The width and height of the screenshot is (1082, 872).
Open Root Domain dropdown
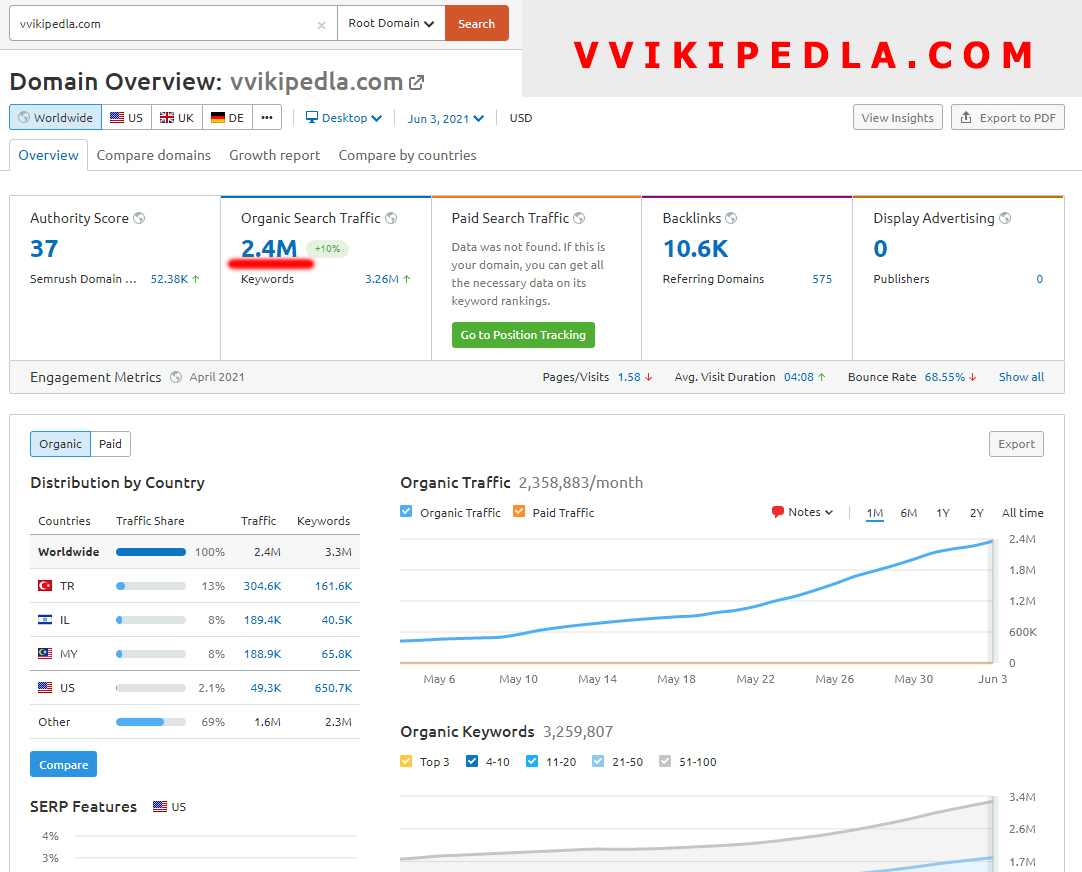[x=391, y=23]
